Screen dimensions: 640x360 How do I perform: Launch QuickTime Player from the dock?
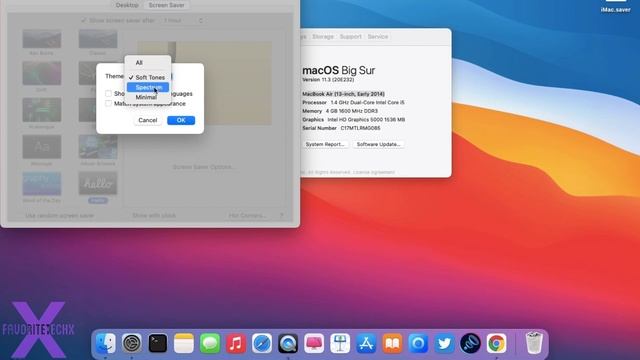pyautogui.click(x=288, y=343)
